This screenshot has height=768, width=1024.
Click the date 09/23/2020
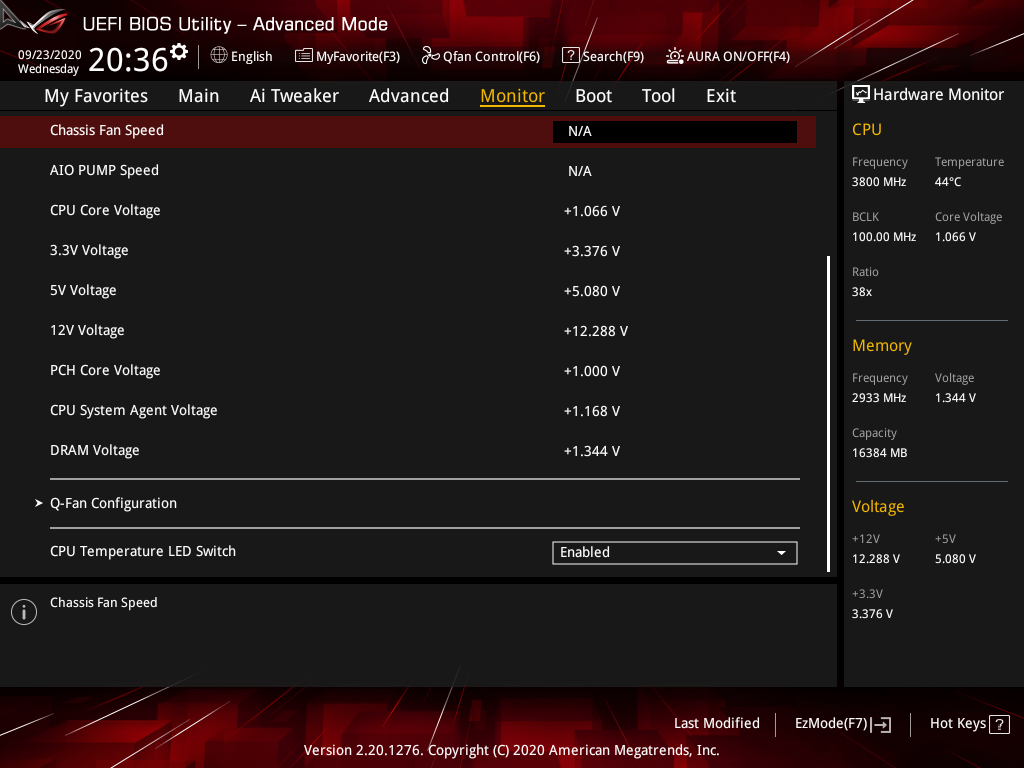pyautogui.click(x=50, y=55)
